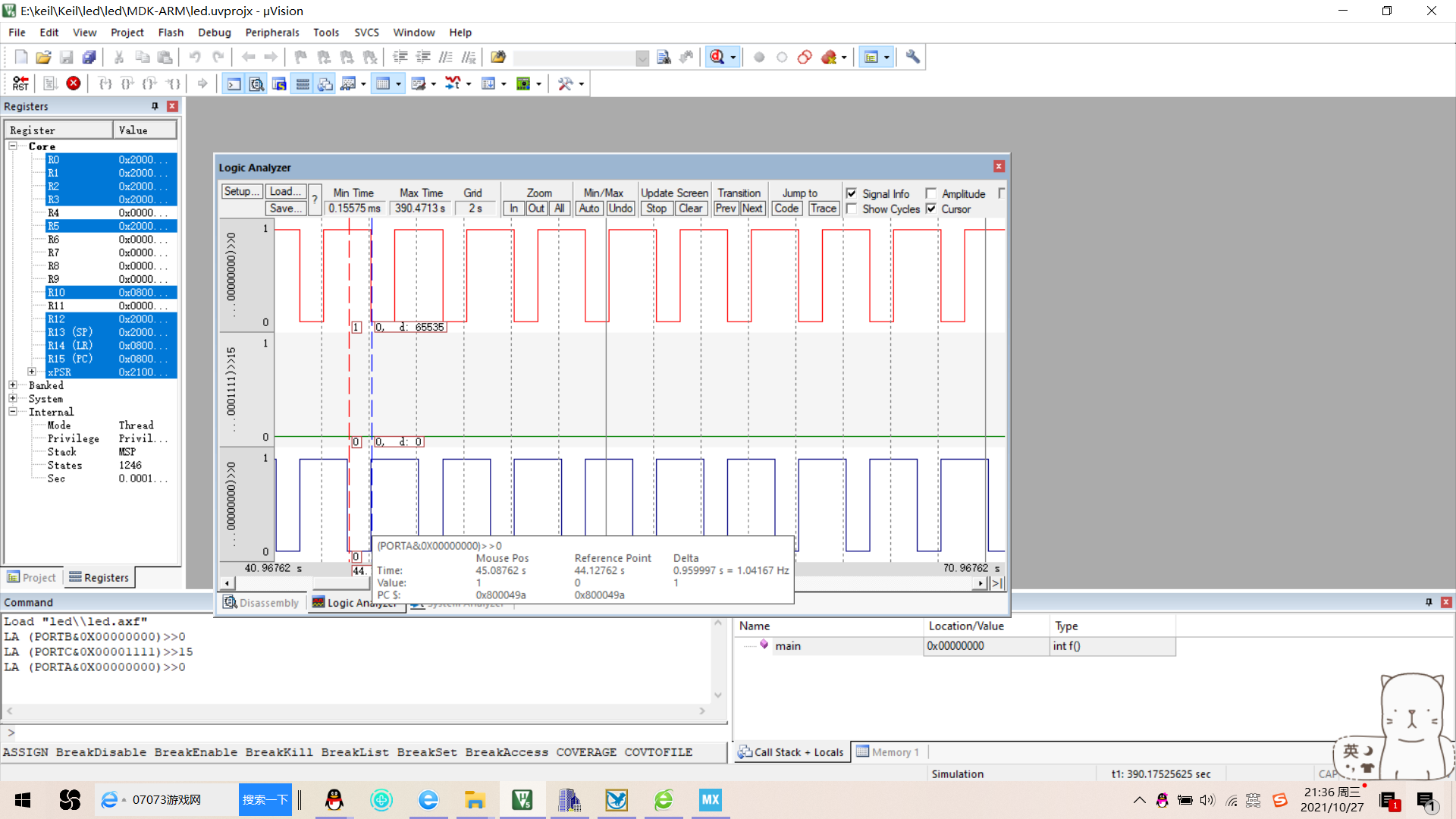1456x819 pixels.
Task: Open the Peripherals menu
Action: (x=272, y=33)
